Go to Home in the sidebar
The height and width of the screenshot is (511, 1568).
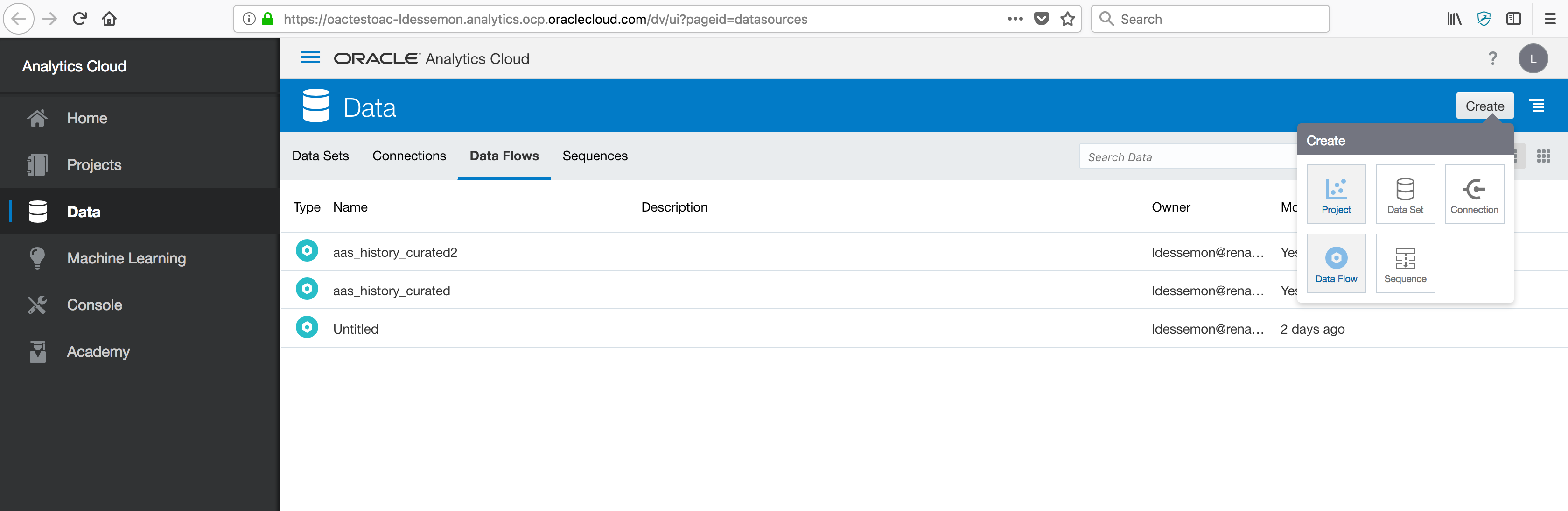[x=140, y=118]
